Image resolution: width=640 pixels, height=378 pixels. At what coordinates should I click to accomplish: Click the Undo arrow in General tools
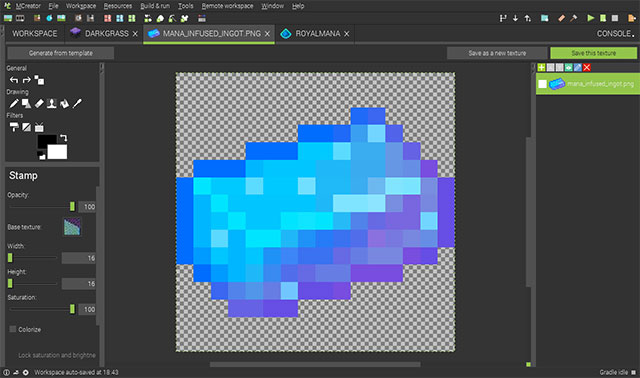[x=14, y=80]
